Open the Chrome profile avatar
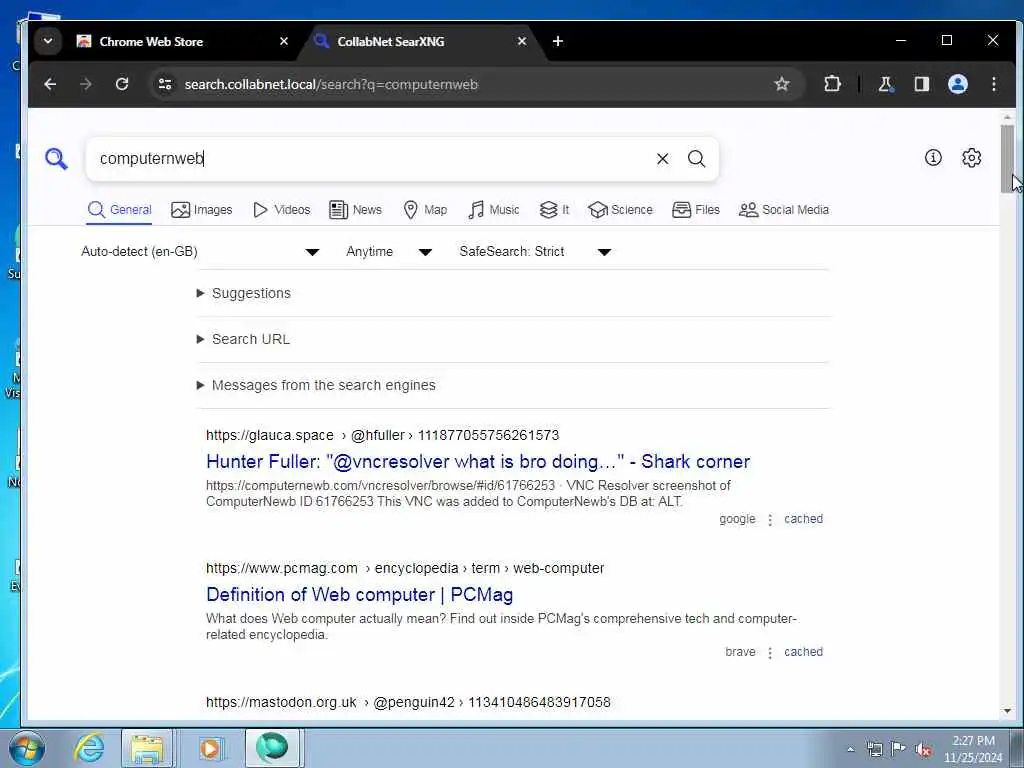The height and width of the screenshot is (768, 1024). pos(957,84)
